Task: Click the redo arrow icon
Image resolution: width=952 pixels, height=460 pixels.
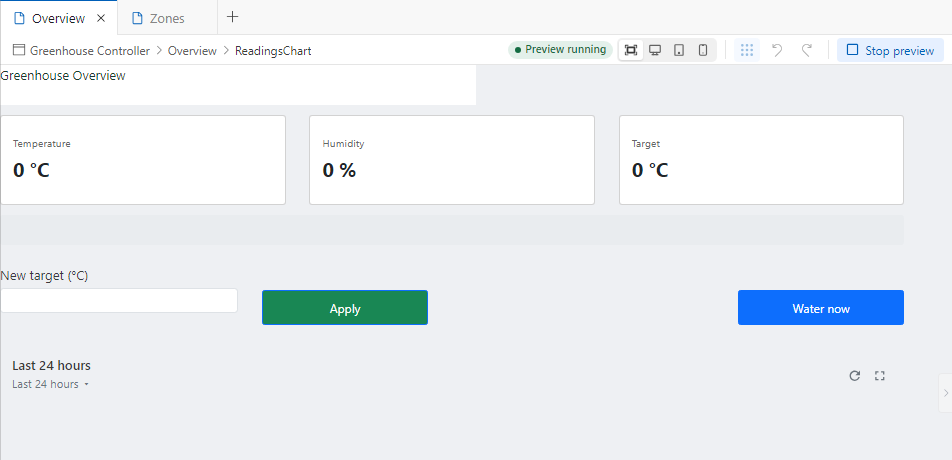Action: click(806, 50)
